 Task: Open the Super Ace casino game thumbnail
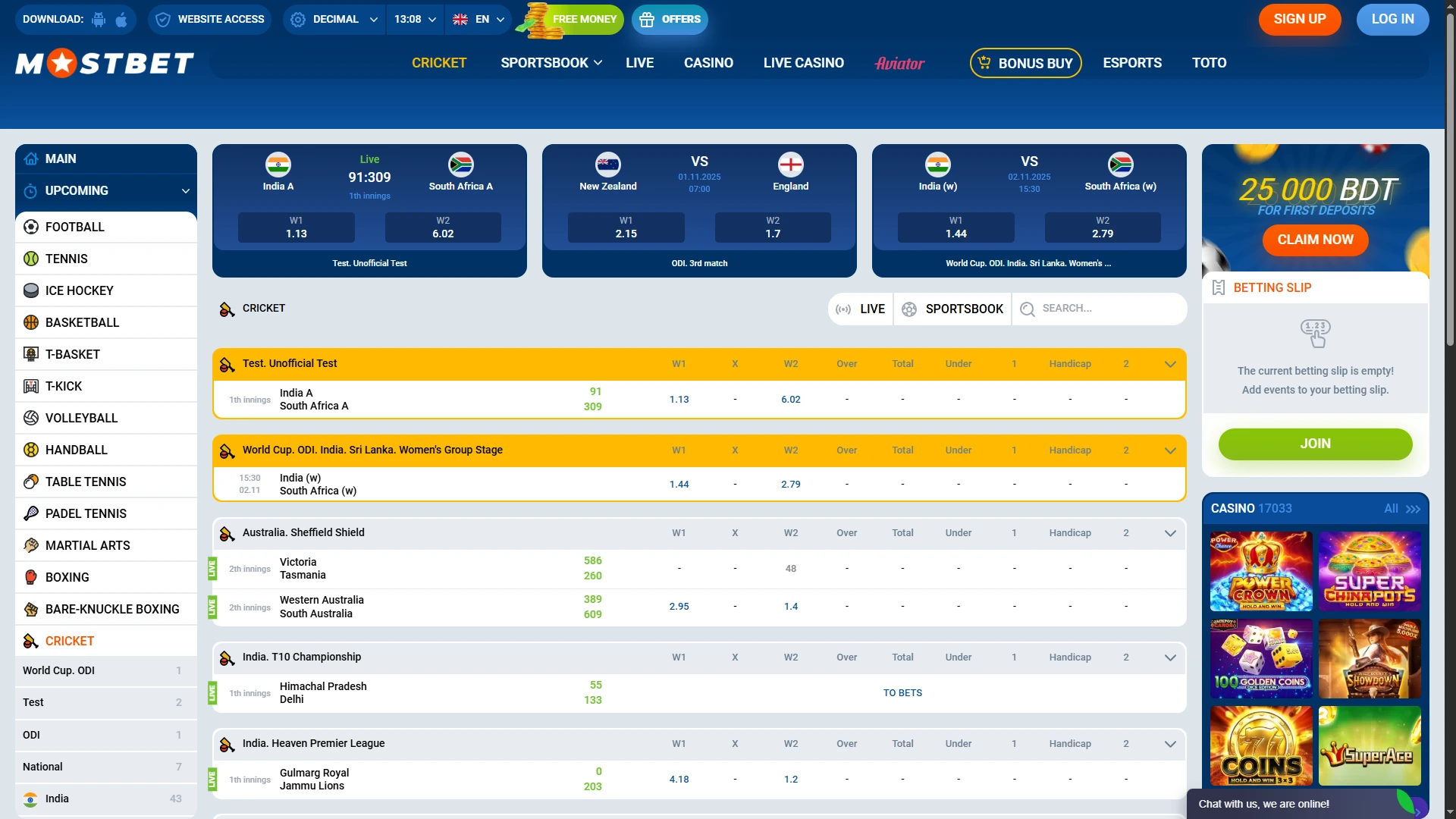pyautogui.click(x=1370, y=746)
